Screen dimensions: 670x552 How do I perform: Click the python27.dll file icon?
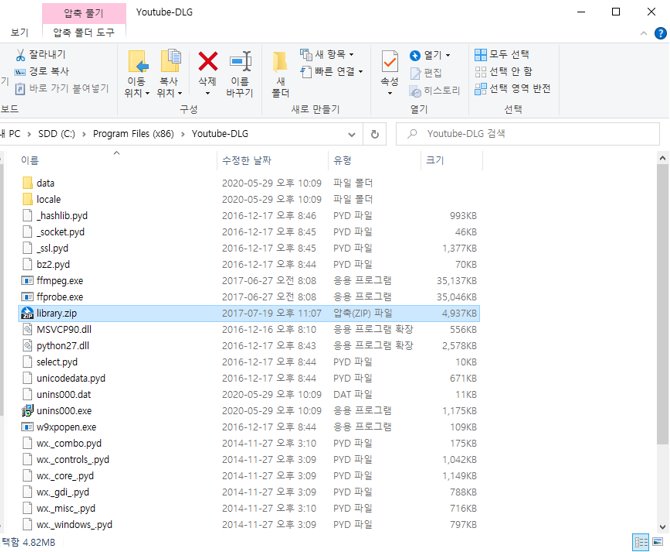(x=27, y=346)
